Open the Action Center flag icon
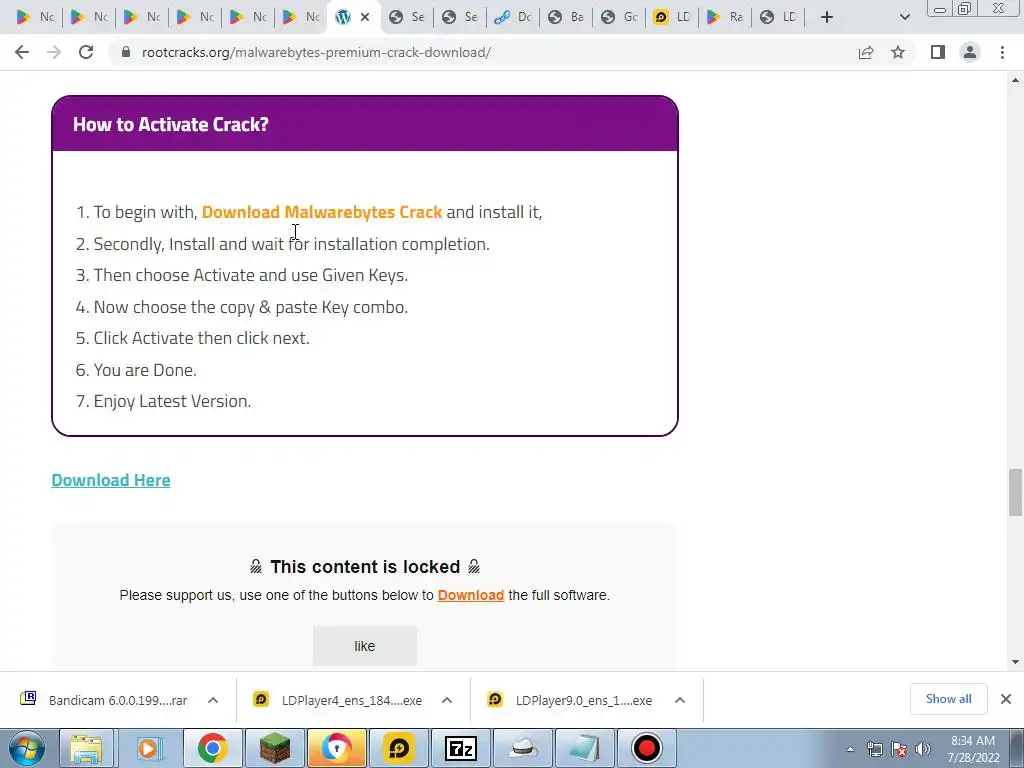The height and width of the screenshot is (768, 1024). coord(899,749)
